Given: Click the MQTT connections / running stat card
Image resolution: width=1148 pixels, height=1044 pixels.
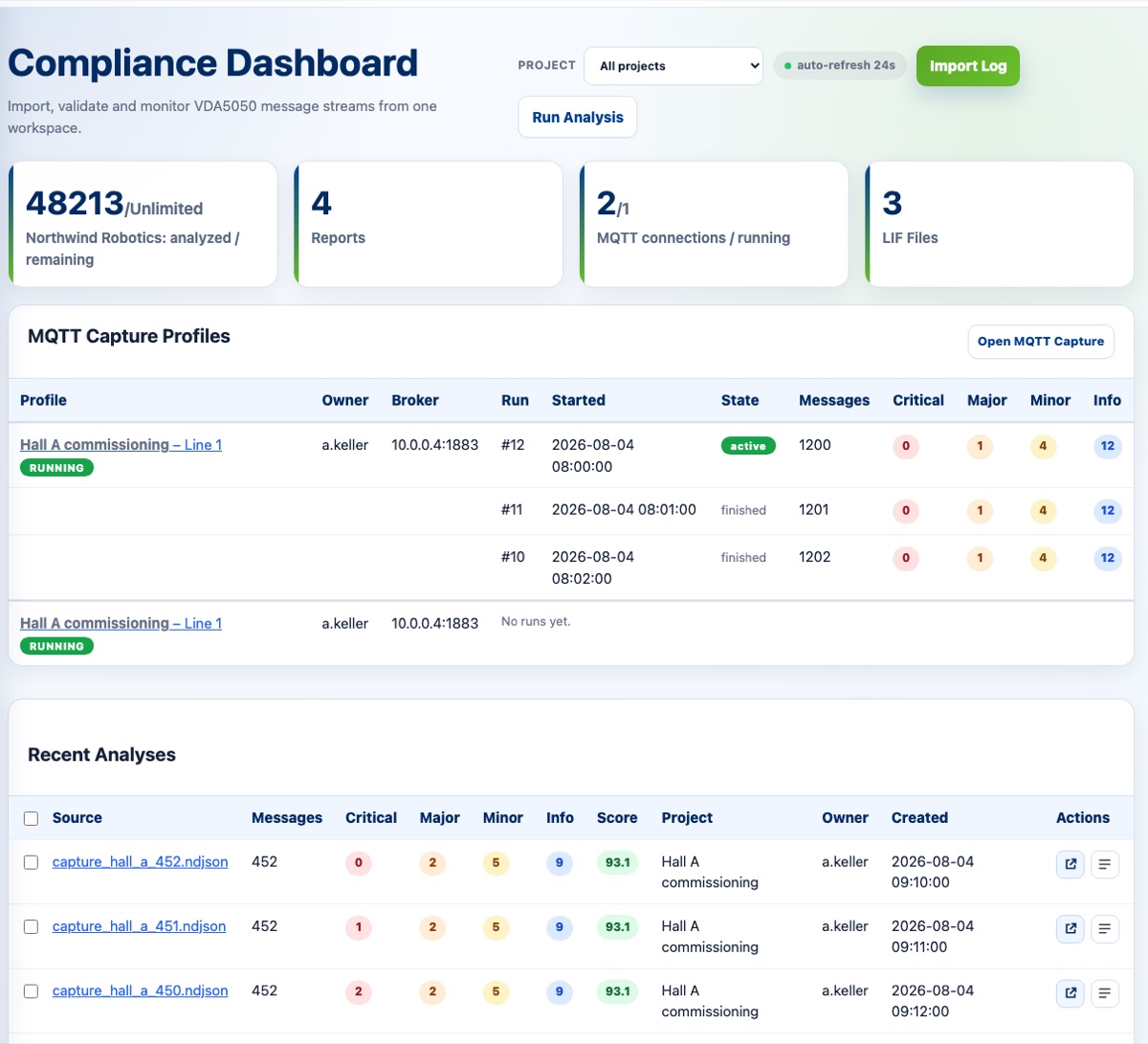Looking at the screenshot, I should pos(714,224).
